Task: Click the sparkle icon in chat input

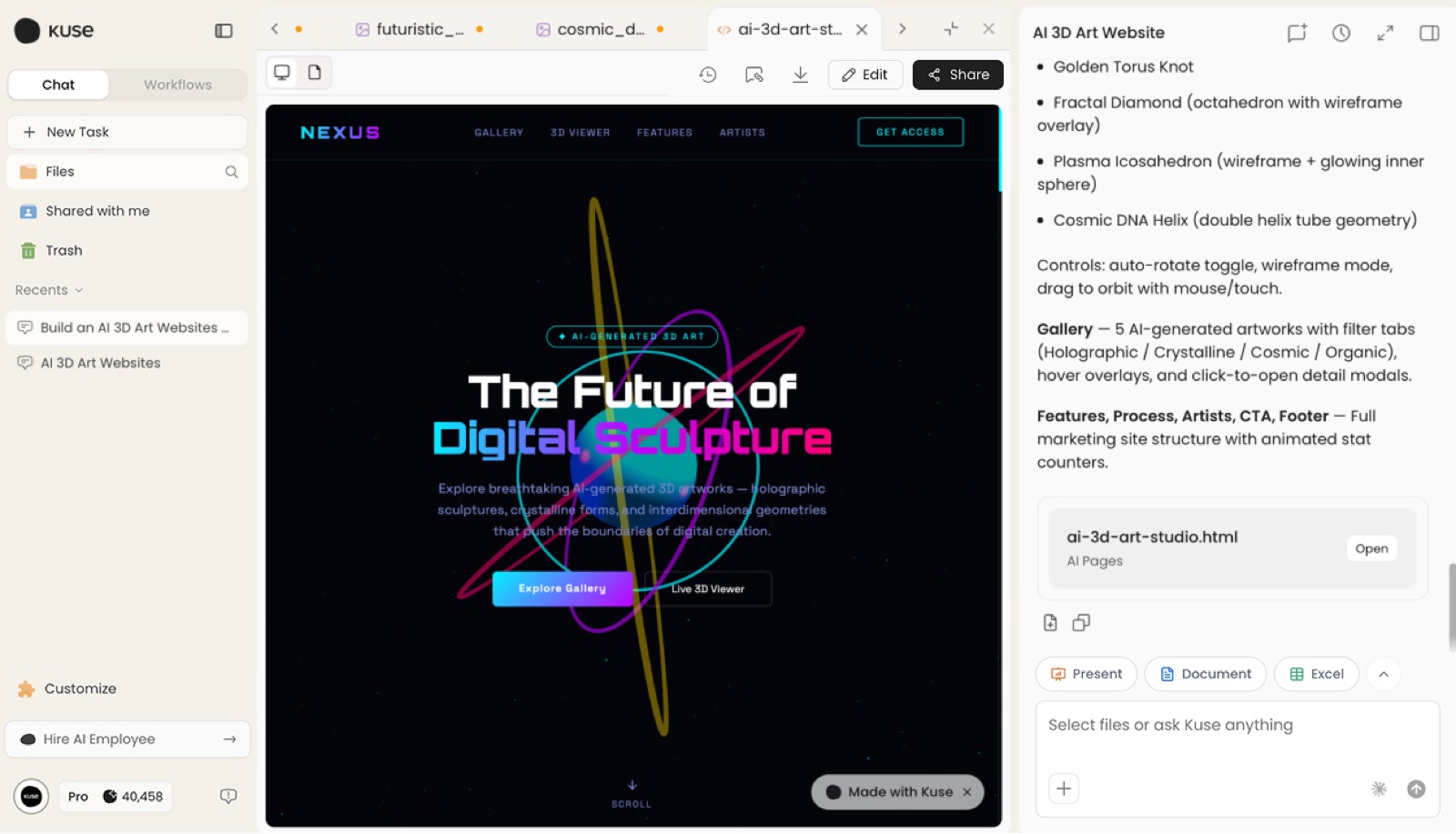Action: 1379,789
